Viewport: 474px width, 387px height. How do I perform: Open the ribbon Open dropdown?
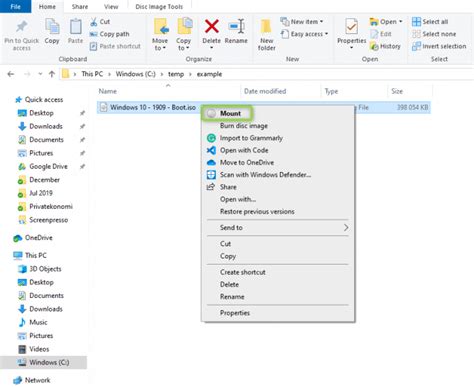point(386,22)
